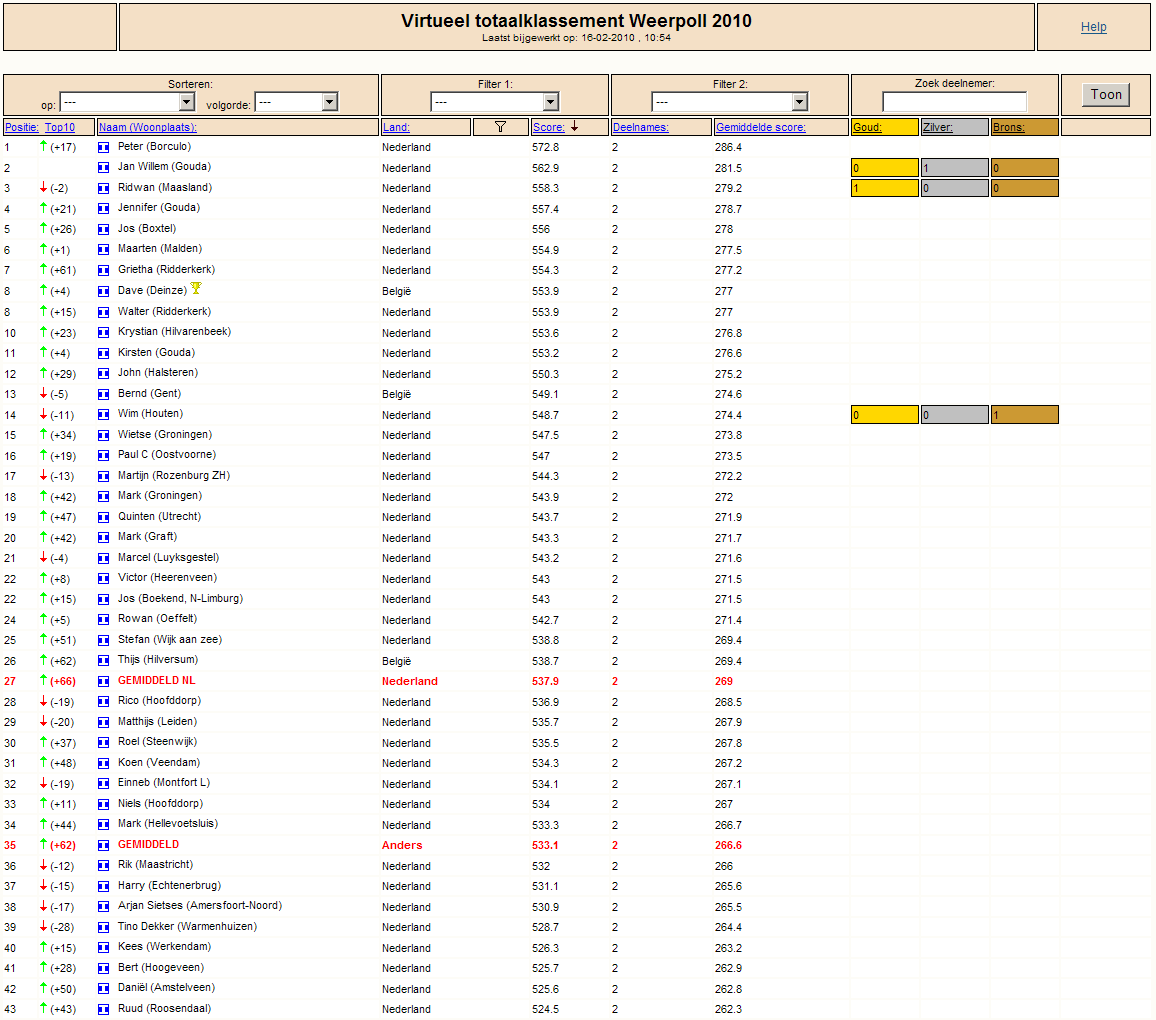Click the filter funnel icon in Land column
This screenshot has height=1020, width=1156.
pos(500,127)
